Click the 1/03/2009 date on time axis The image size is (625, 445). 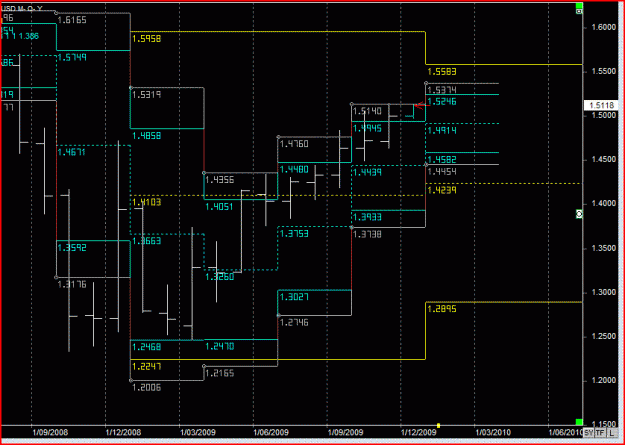coord(198,433)
